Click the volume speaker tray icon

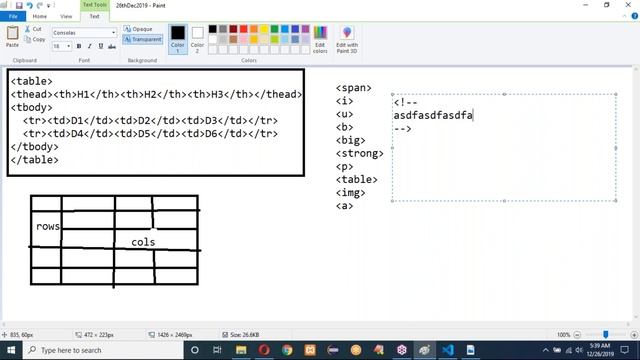pos(579,350)
